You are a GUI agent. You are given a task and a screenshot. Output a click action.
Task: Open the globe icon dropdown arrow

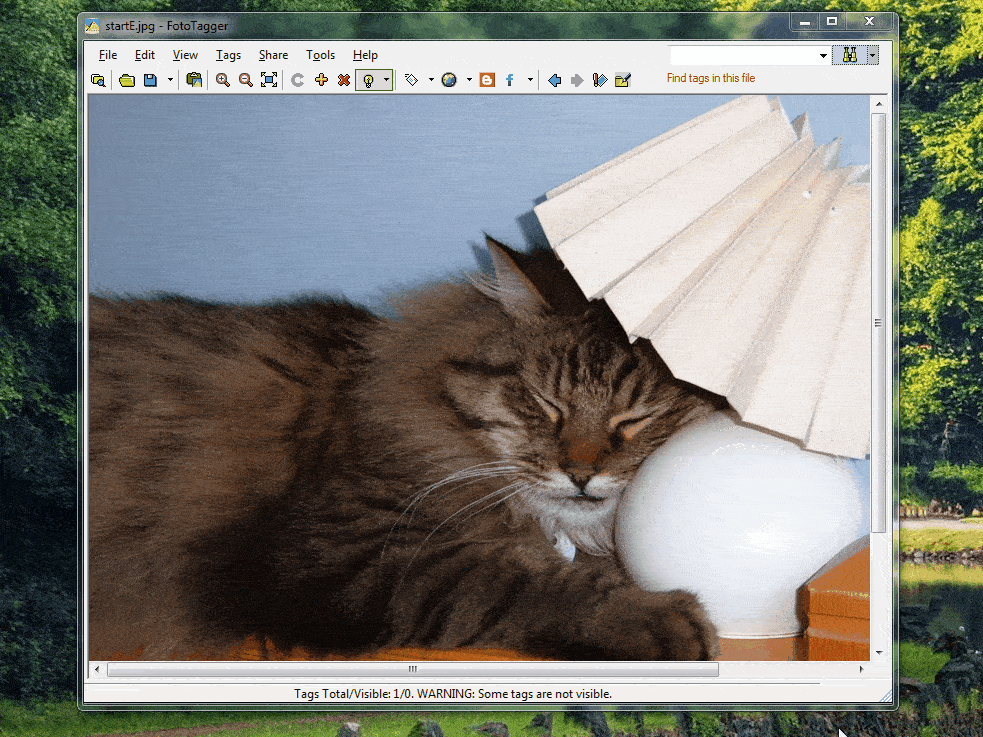point(469,80)
